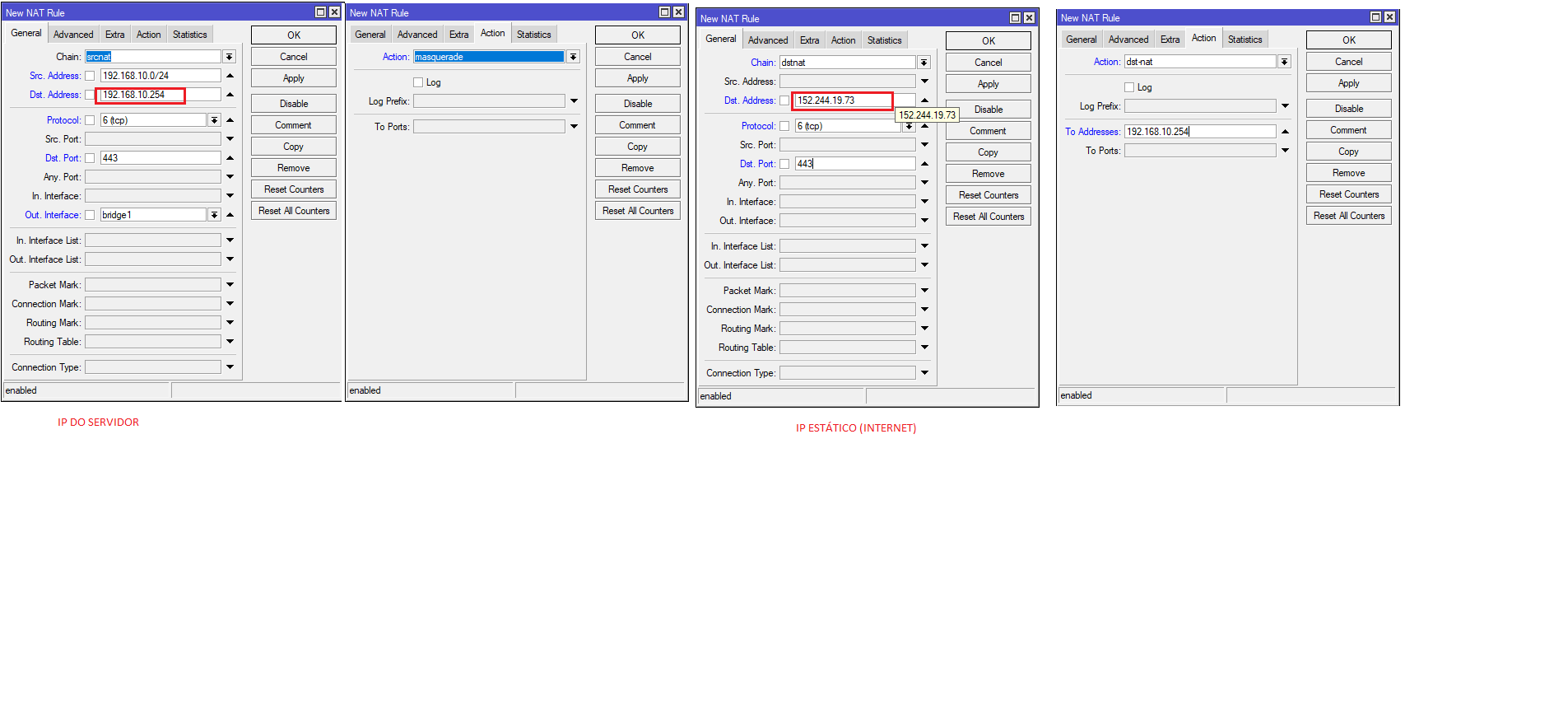Expand Log Prefix in dst-nat action window
This screenshot has height=705, width=1568.
tap(1285, 106)
